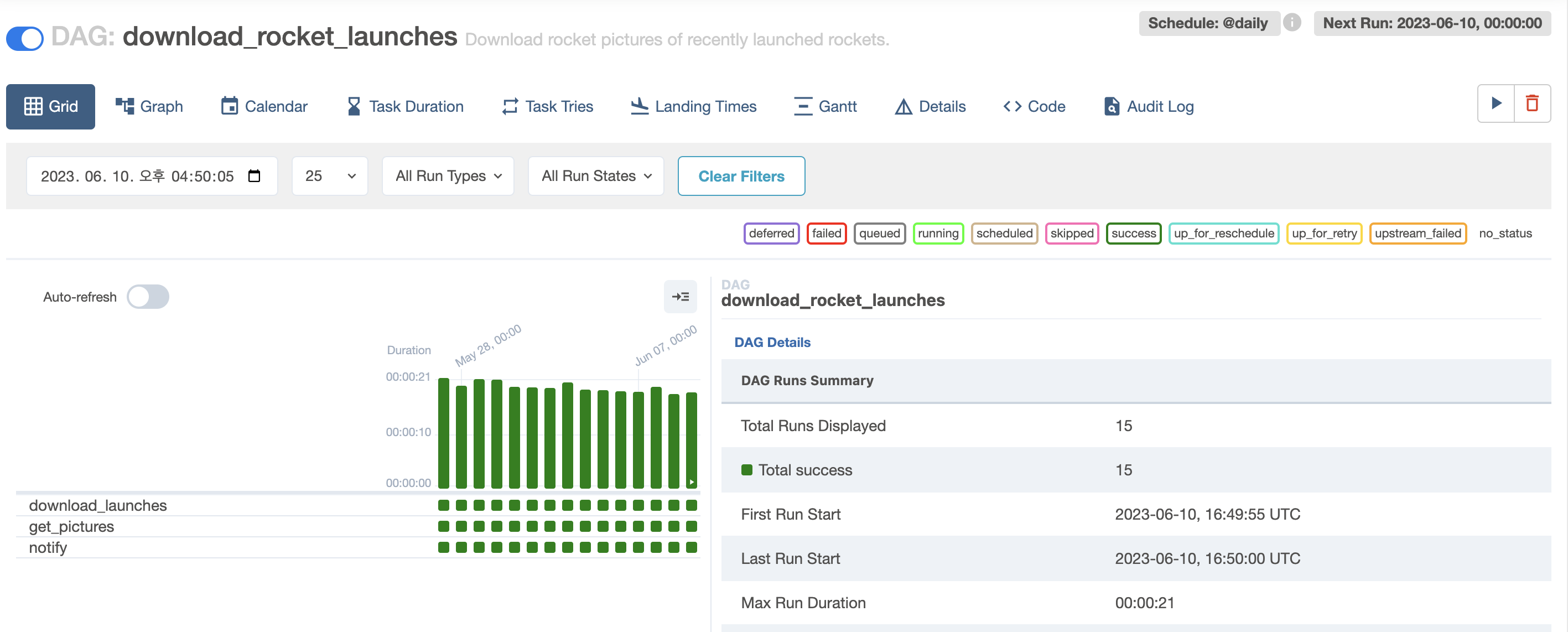The height and width of the screenshot is (632, 1568).
Task: Enable the Auto-refresh switch
Action: tap(148, 297)
